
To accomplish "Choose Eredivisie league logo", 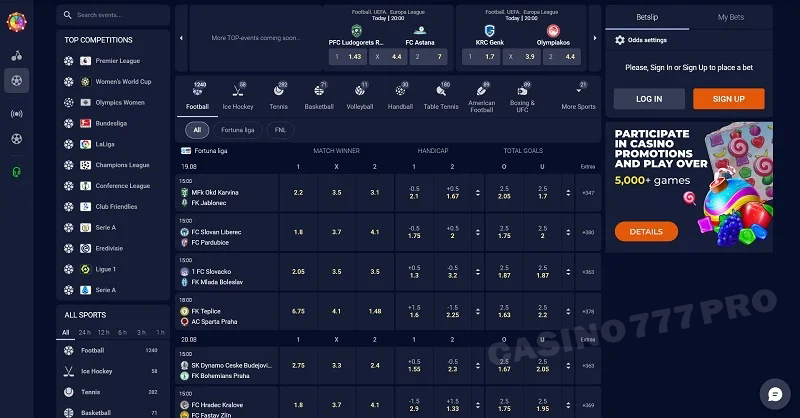I will tap(86, 249).
